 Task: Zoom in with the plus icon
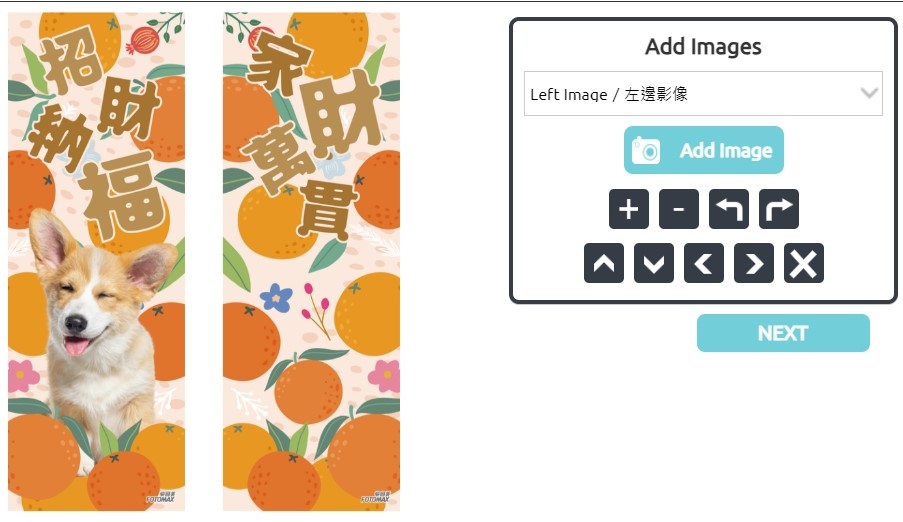pos(628,209)
